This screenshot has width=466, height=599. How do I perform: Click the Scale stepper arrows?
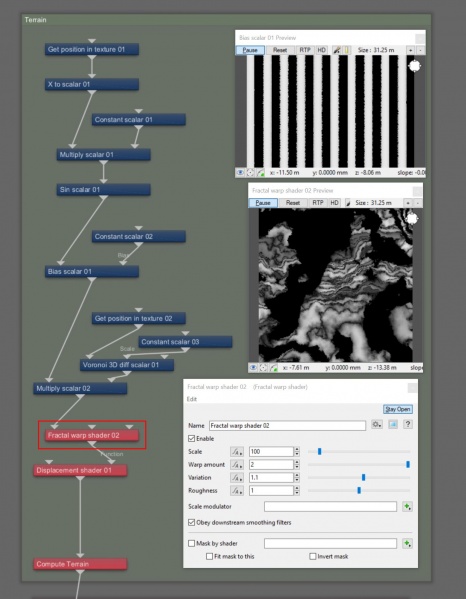pos(297,452)
